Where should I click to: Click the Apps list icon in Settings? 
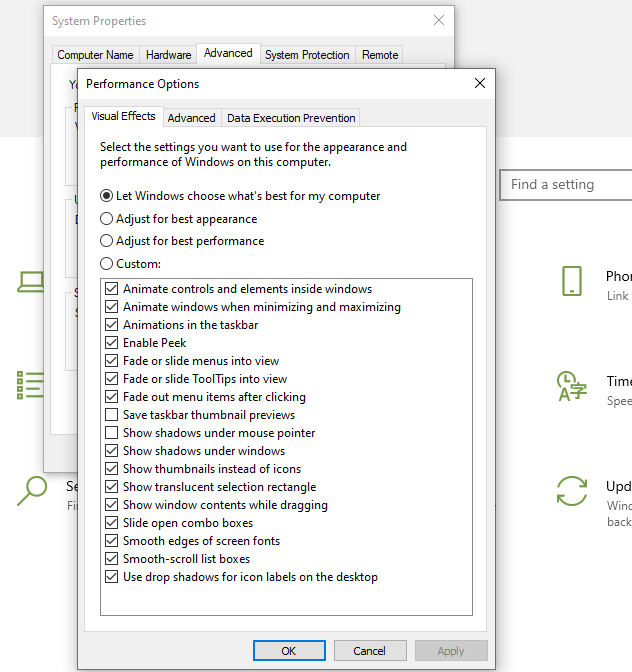coord(30,385)
